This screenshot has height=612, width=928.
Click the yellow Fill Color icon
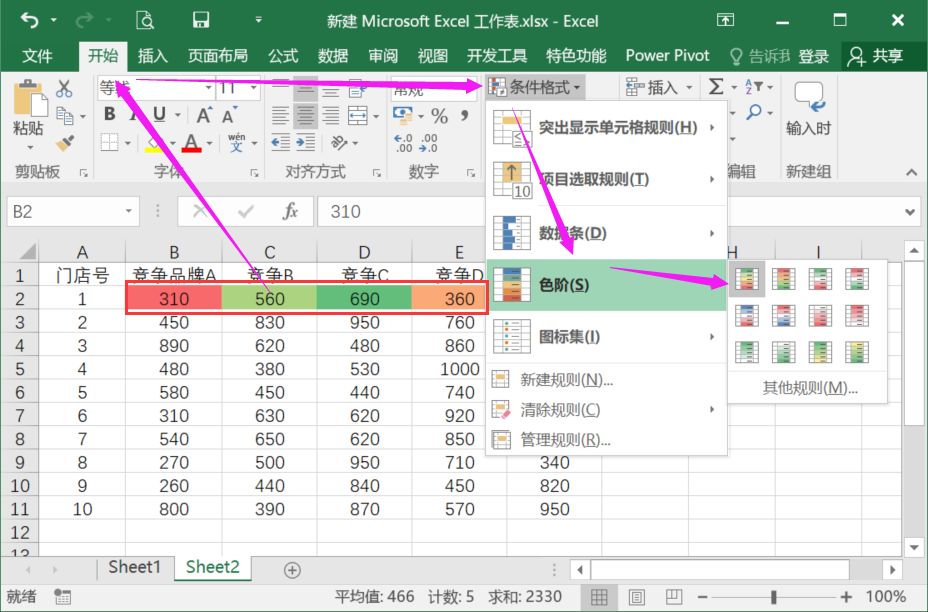[154, 143]
